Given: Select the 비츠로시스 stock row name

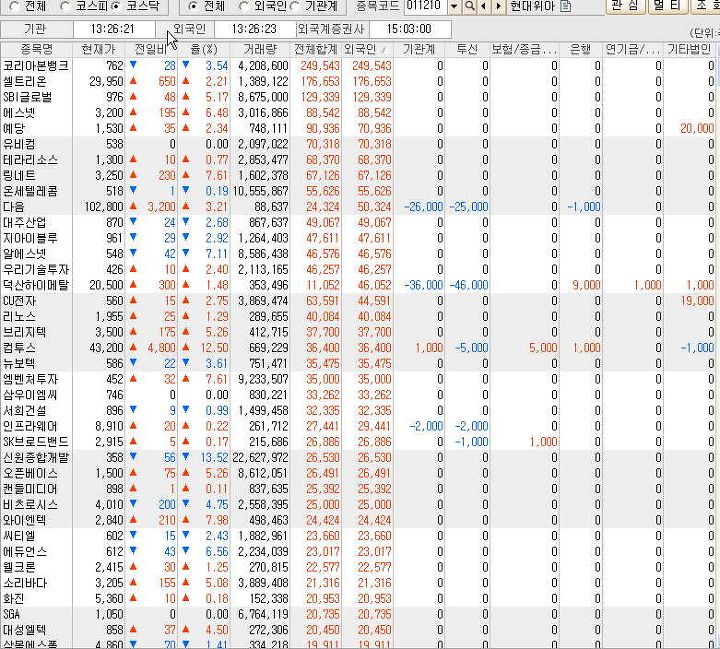Looking at the screenshot, I should 30,504.
